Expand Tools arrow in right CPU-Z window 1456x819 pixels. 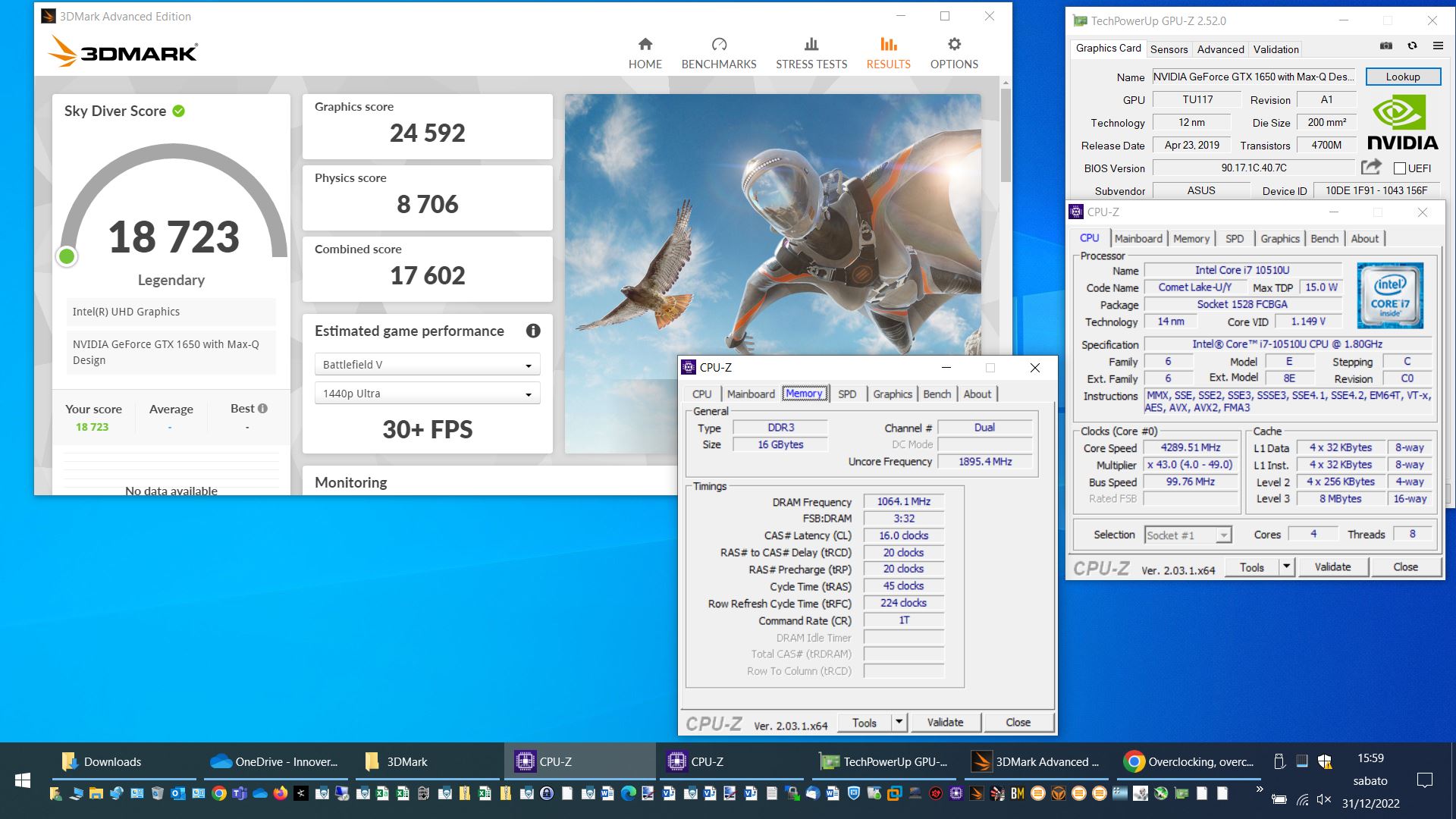(x=1286, y=566)
